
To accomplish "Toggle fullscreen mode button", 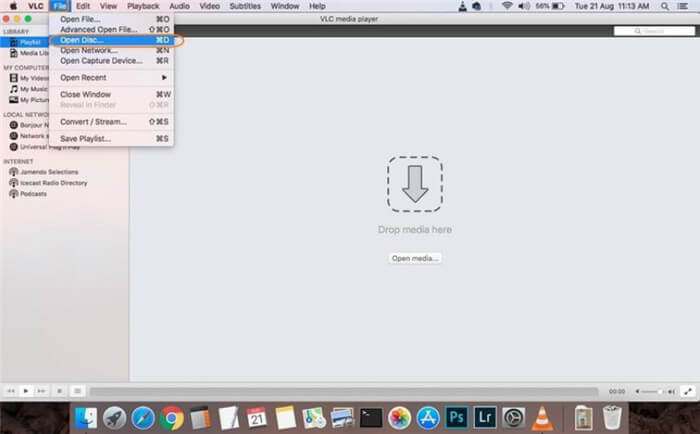I will tap(688, 392).
